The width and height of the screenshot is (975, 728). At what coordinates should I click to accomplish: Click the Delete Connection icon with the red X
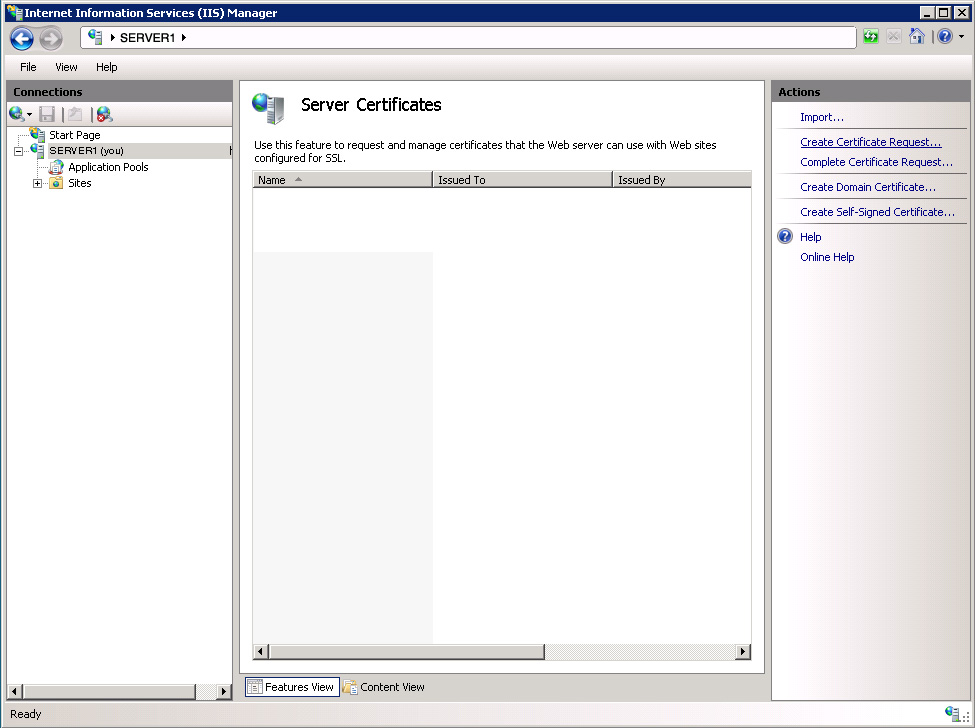tap(104, 114)
